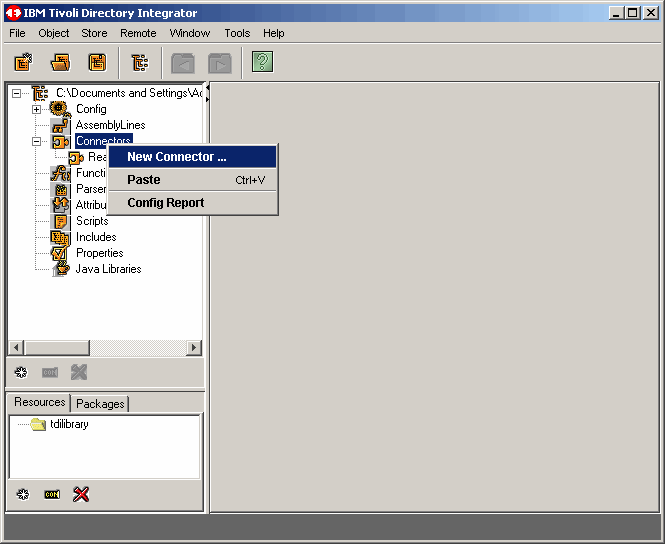Switch to the Packages tab
The width and height of the screenshot is (665, 544).
(100, 404)
